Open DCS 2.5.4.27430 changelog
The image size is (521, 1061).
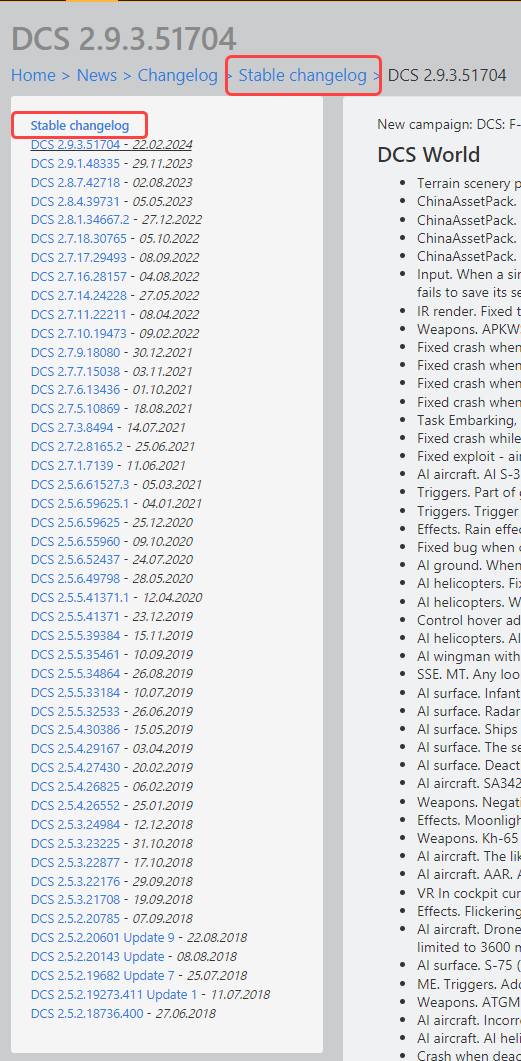pyautogui.click(x=75, y=768)
